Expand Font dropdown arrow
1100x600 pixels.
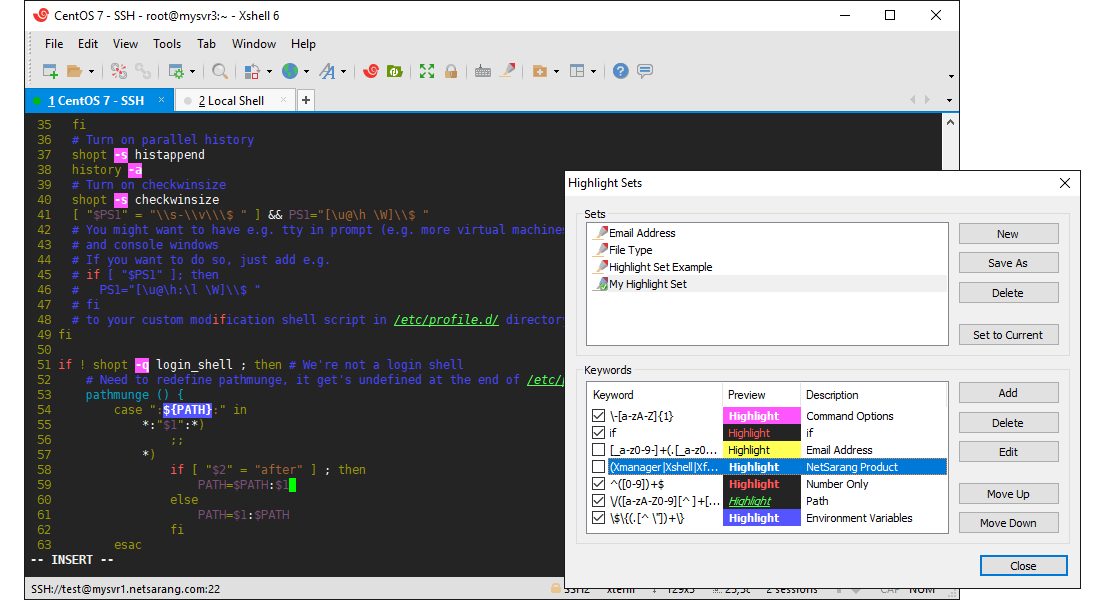tap(344, 72)
